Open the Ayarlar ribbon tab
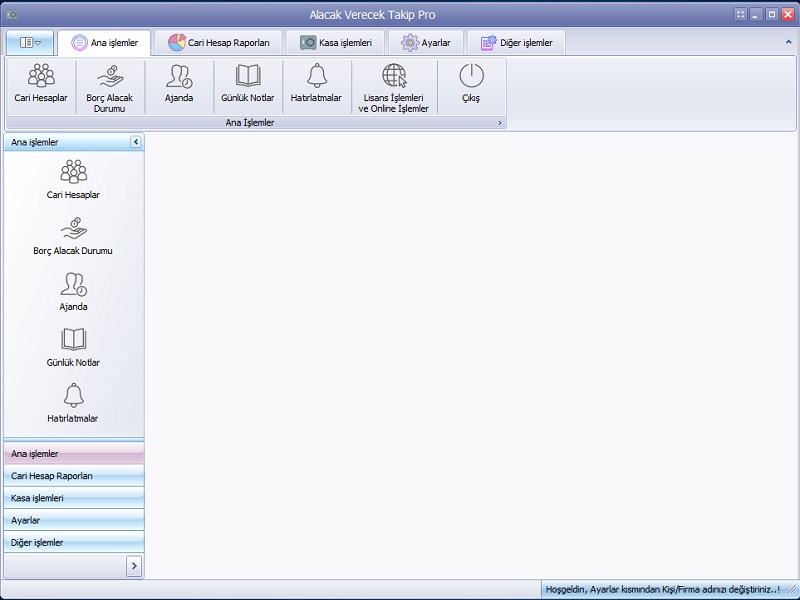800x600 pixels. coord(426,43)
